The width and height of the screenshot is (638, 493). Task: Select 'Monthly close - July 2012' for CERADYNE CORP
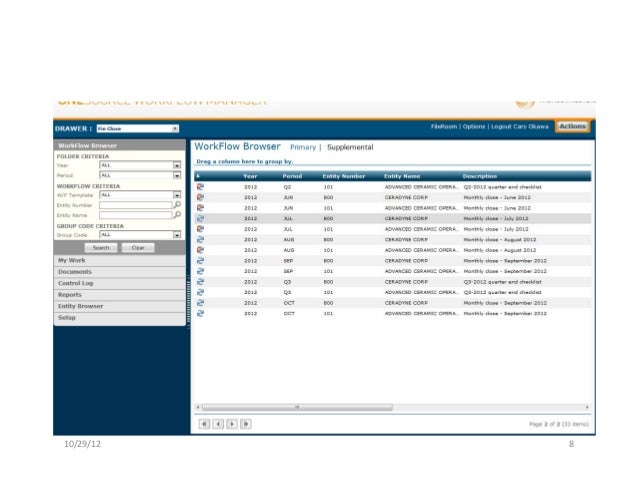point(496,219)
